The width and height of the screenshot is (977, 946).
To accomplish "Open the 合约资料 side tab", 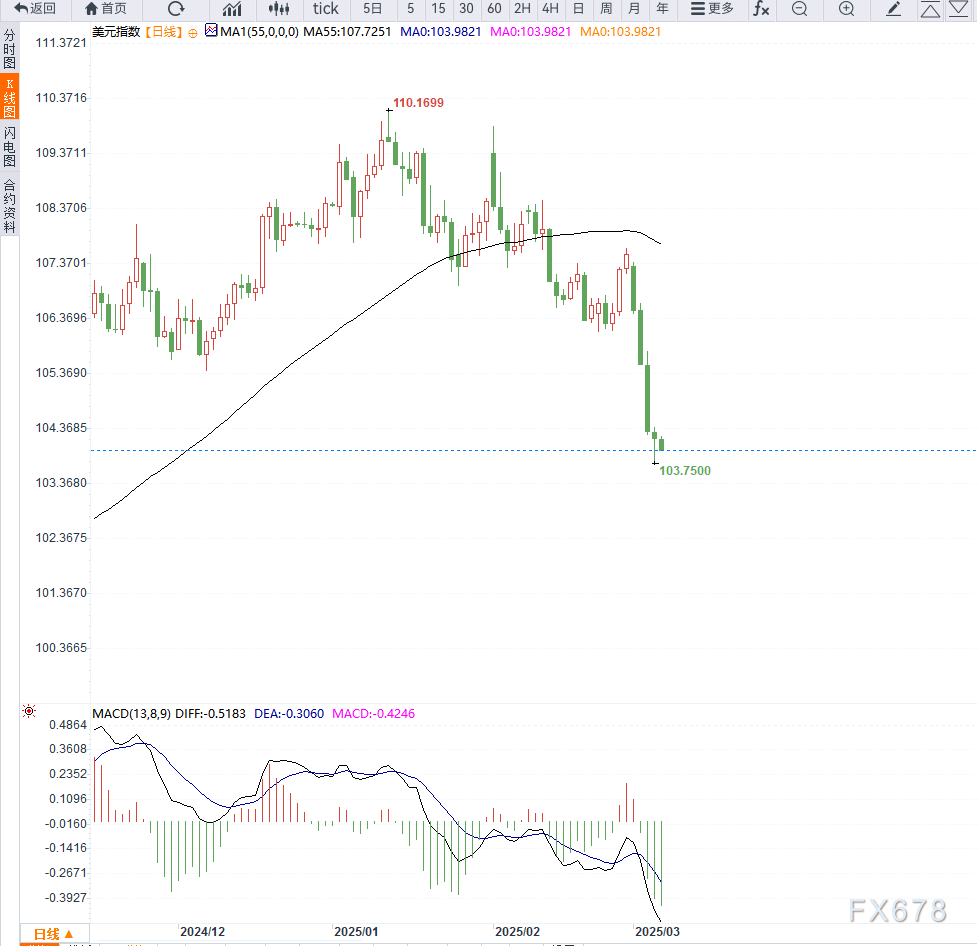I will click(9, 205).
